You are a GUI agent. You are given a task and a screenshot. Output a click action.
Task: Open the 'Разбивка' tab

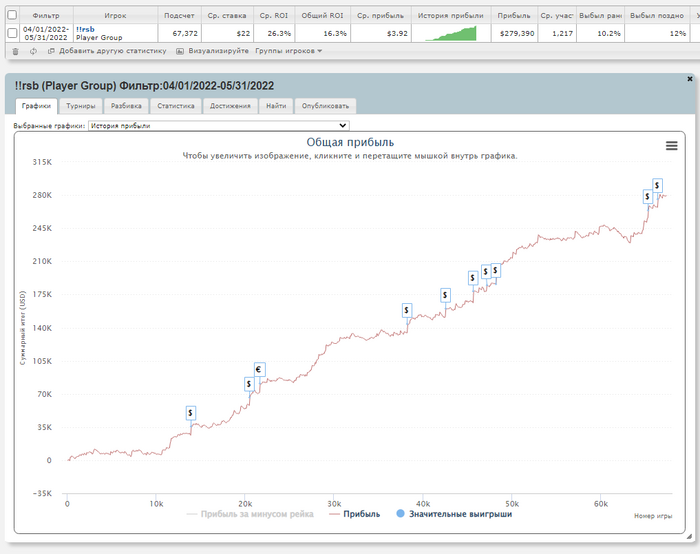126,106
